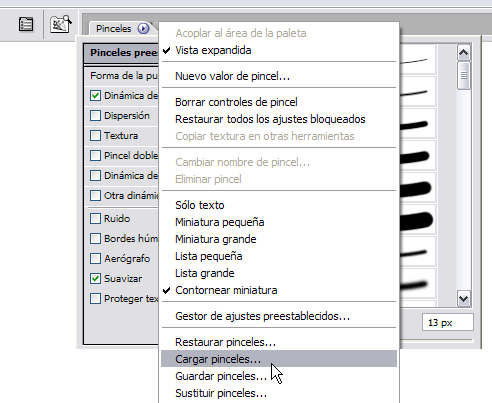
Task: Uncheck the first Dinámica checkbox
Action: [x=95, y=96]
